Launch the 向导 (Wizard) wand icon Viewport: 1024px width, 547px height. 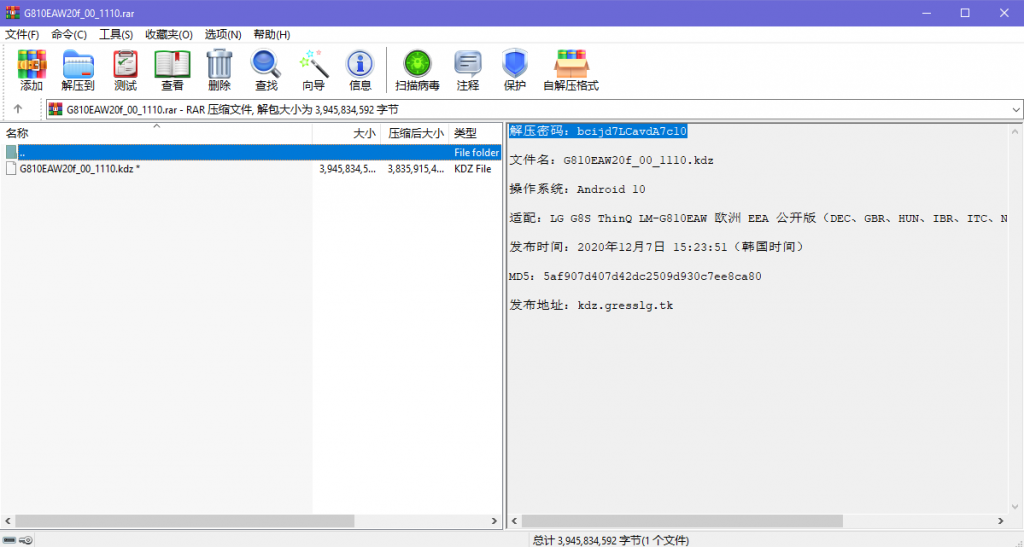313,70
